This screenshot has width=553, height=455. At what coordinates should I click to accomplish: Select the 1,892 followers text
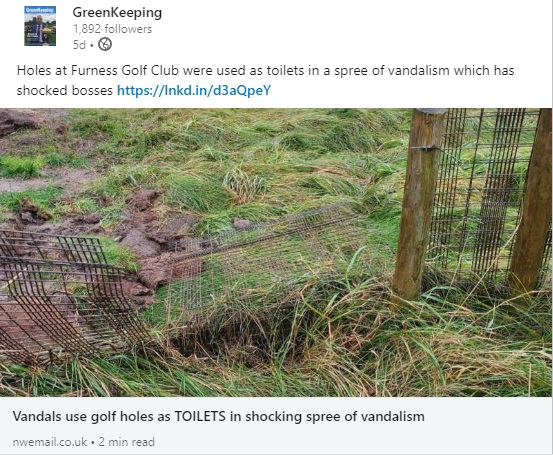point(112,29)
